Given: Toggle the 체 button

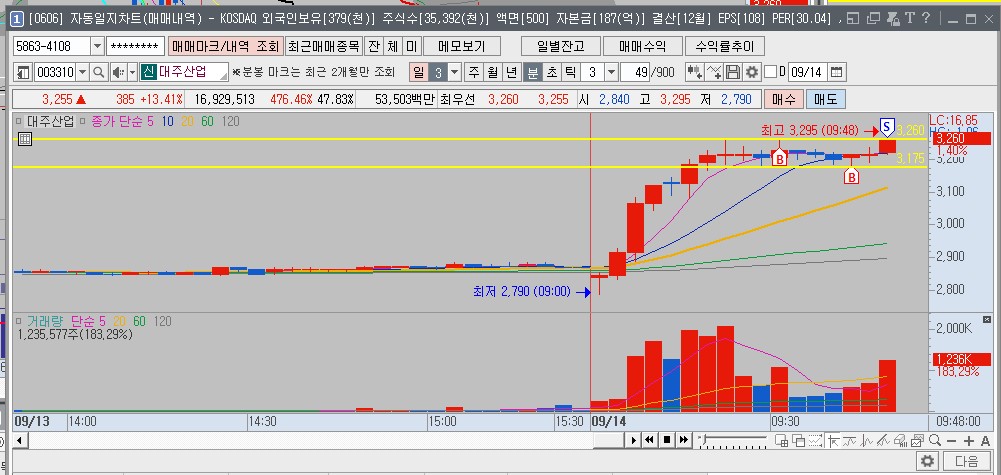Looking at the screenshot, I should (393, 46).
